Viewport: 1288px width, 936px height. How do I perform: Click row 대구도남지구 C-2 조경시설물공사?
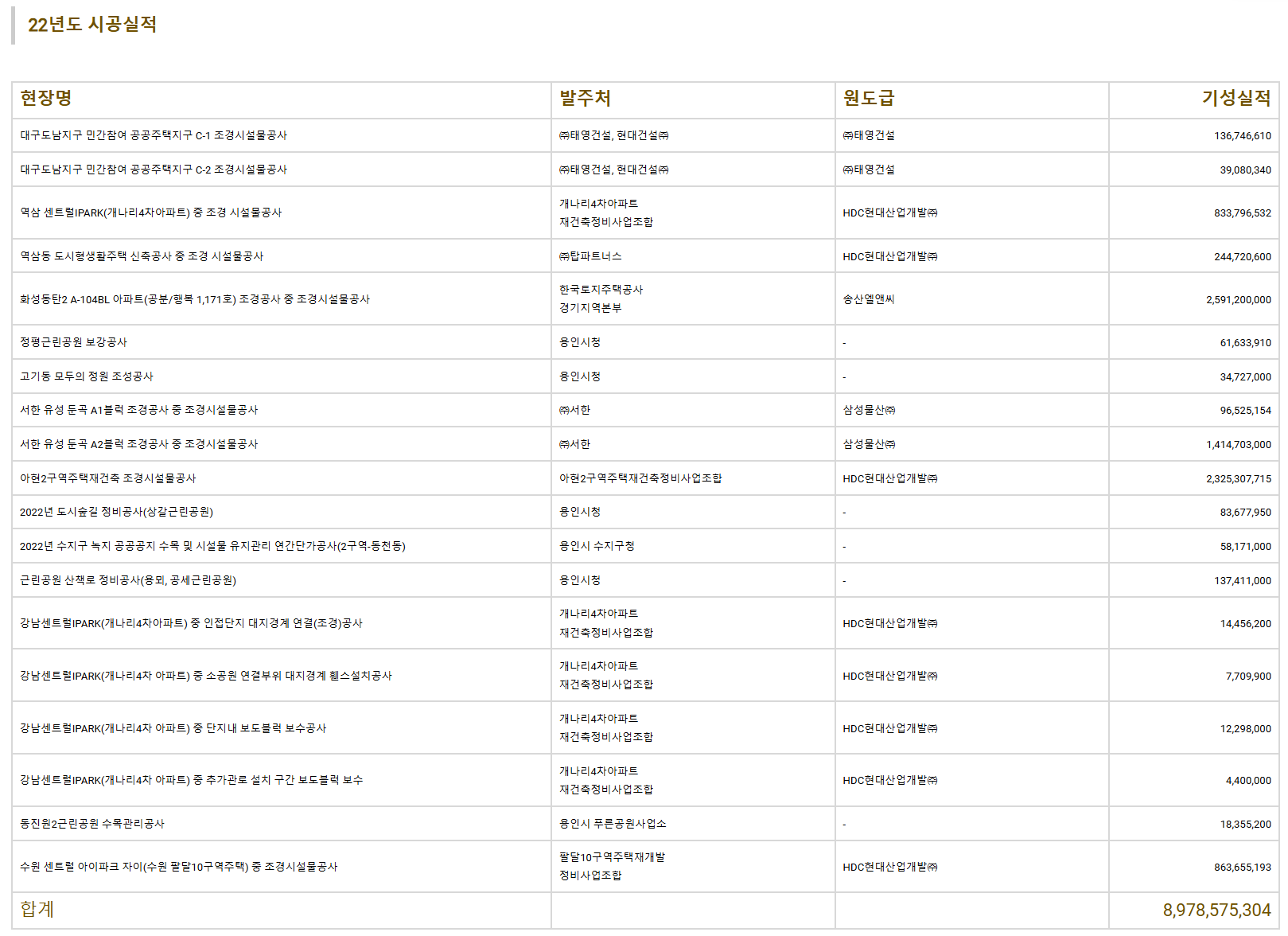645,170
